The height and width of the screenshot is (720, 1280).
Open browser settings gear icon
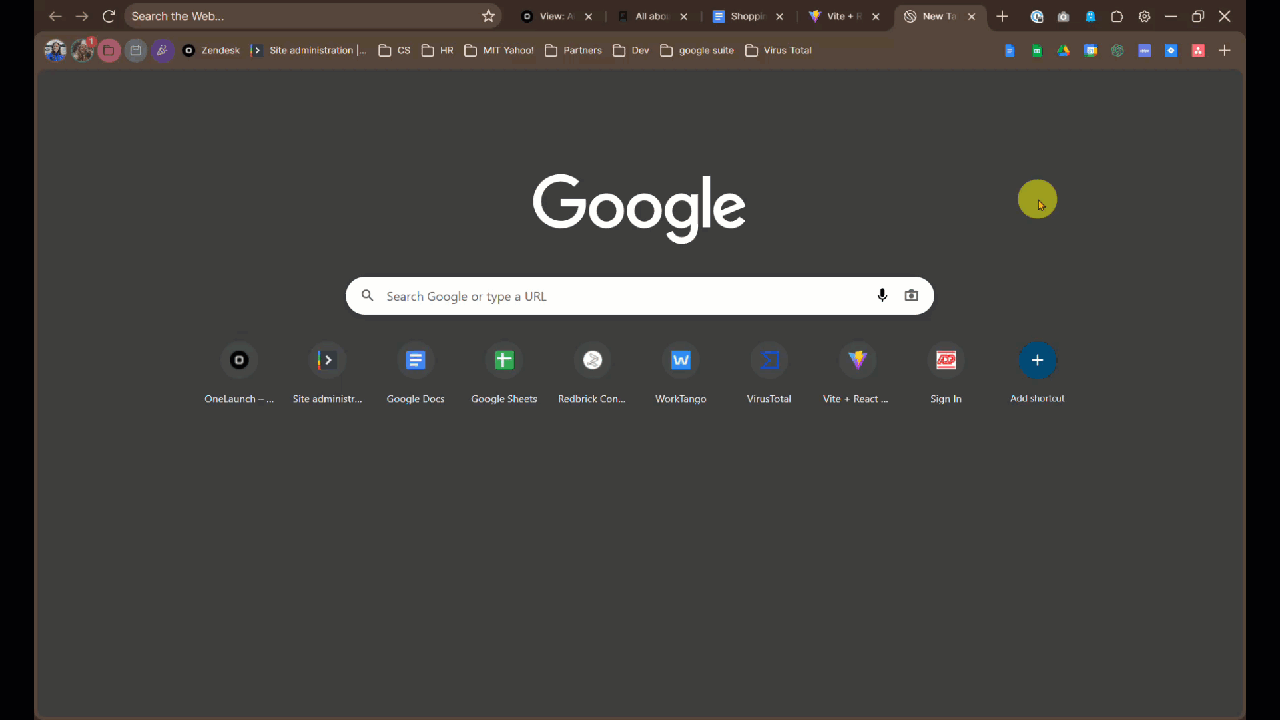1144,17
